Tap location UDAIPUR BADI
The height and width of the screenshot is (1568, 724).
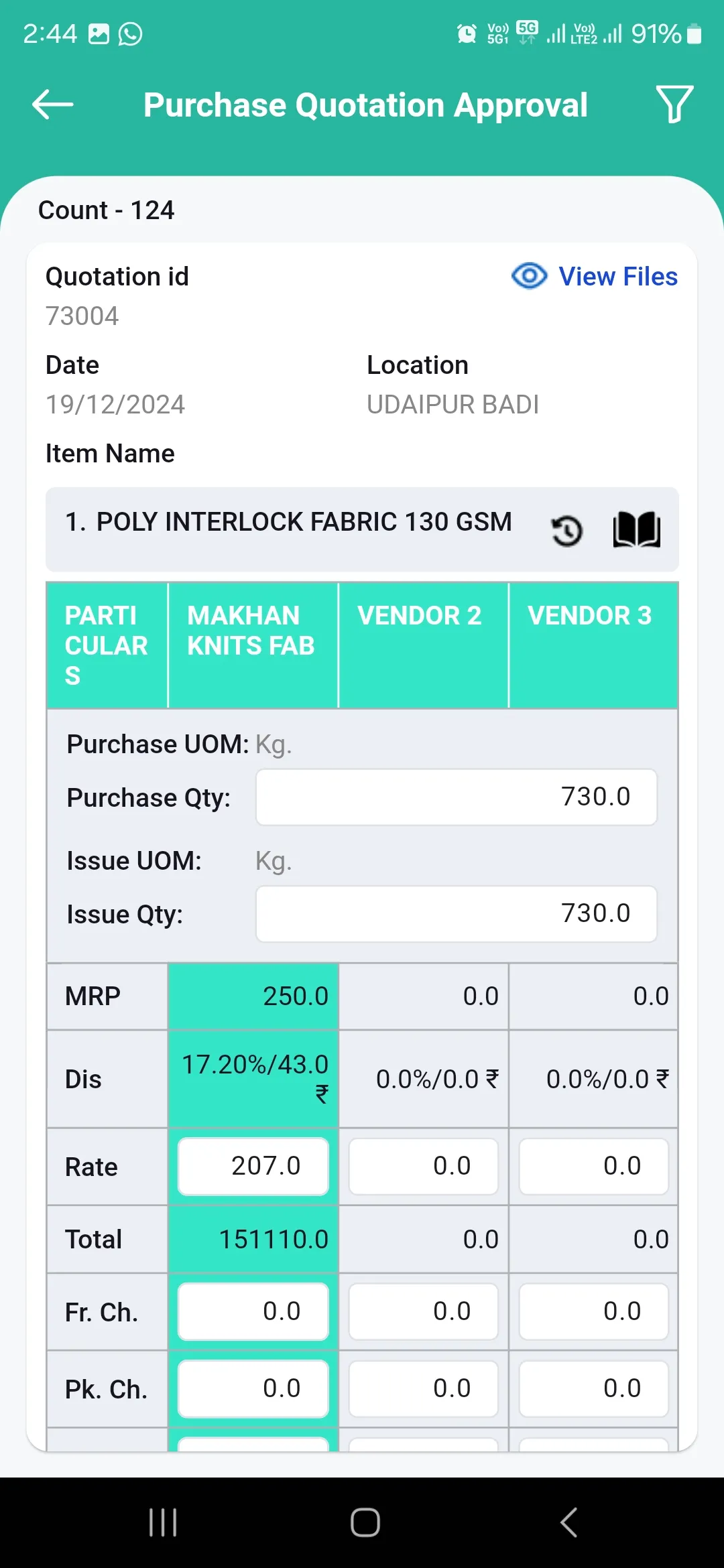(x=453, y=405)
